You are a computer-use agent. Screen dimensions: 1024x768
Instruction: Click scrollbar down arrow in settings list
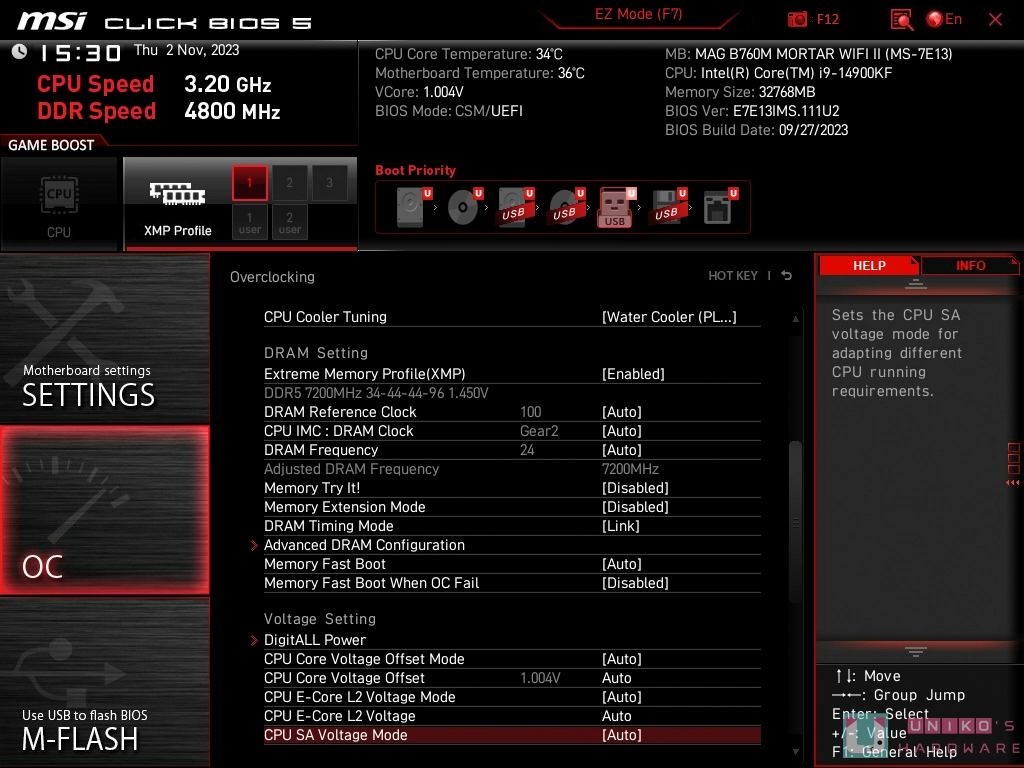click(x=795, y=752)
